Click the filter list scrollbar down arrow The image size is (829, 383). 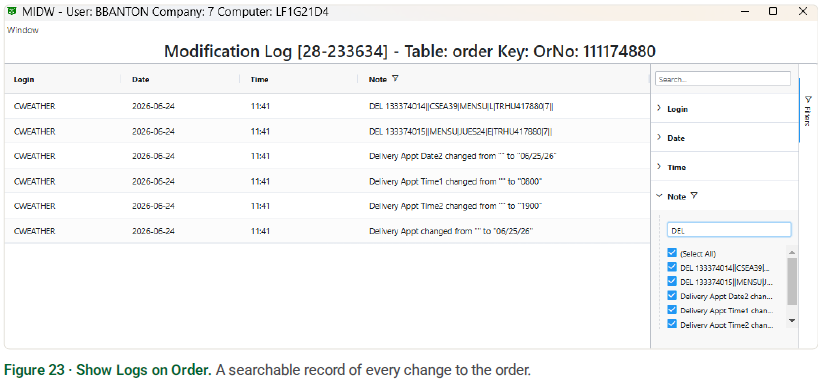click(x=791, y=320)
